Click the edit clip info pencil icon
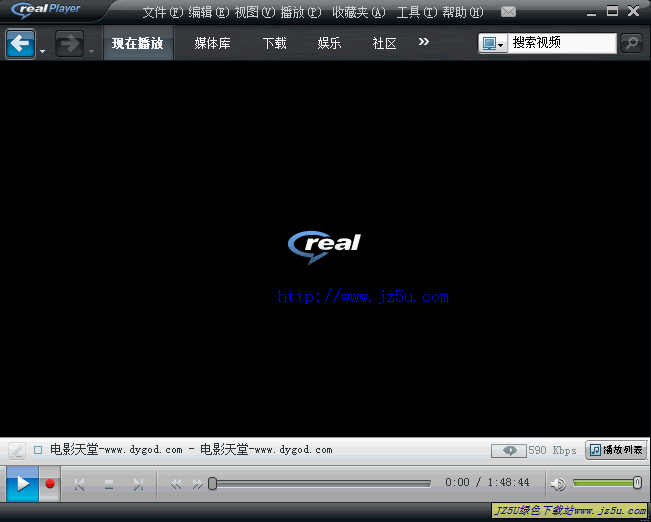Image resolution: width=651 pixels, height=522 pixels. 17,450
